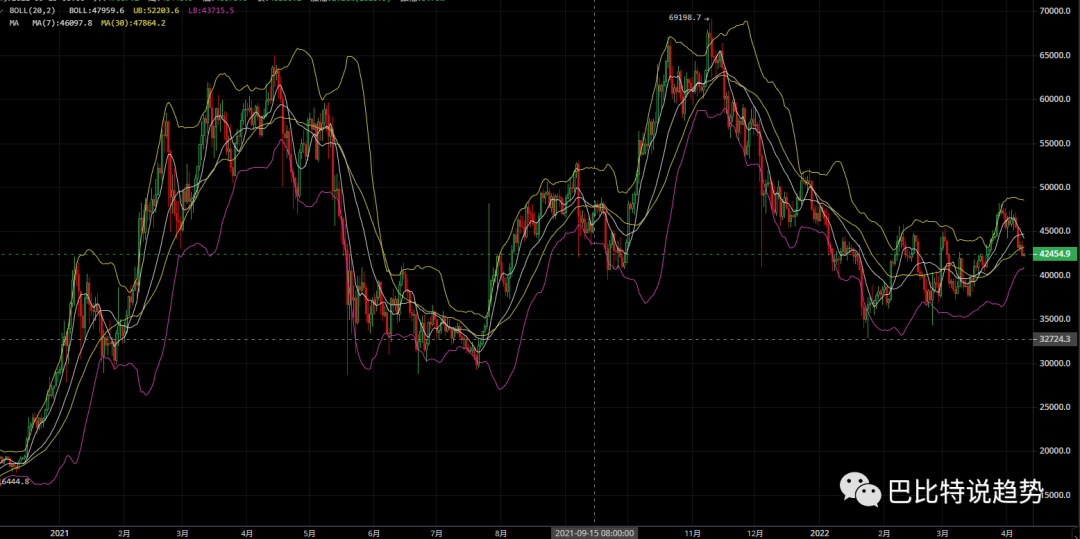Screen dimensions: 1080x539
Task: Click the 2021 marker on time axis
Action: point(59,532)
